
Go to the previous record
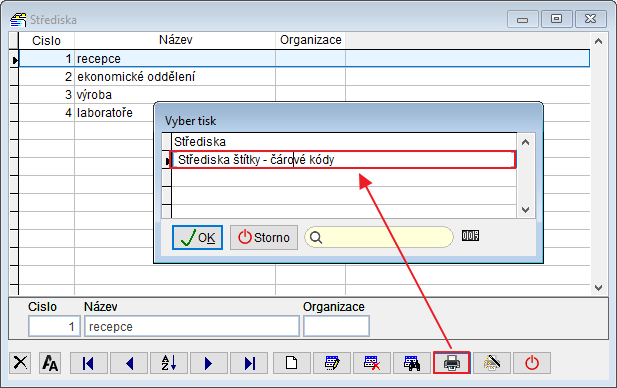click(129, 362)
